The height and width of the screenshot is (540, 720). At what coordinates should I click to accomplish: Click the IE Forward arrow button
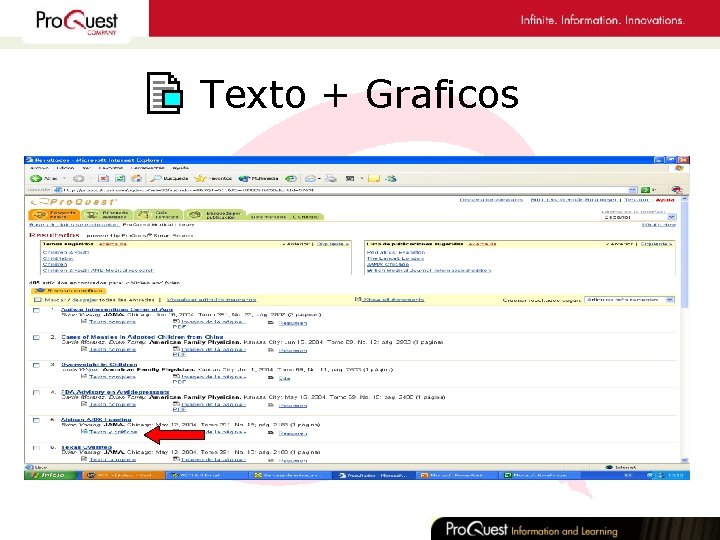[x=79, y=178]
